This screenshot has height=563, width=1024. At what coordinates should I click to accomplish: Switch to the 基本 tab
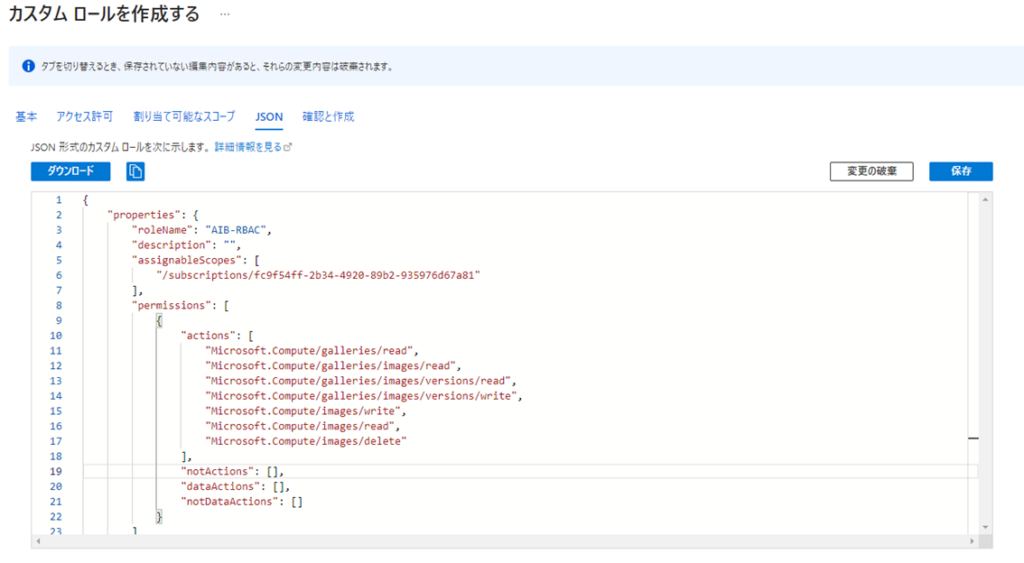click(26, 116)
